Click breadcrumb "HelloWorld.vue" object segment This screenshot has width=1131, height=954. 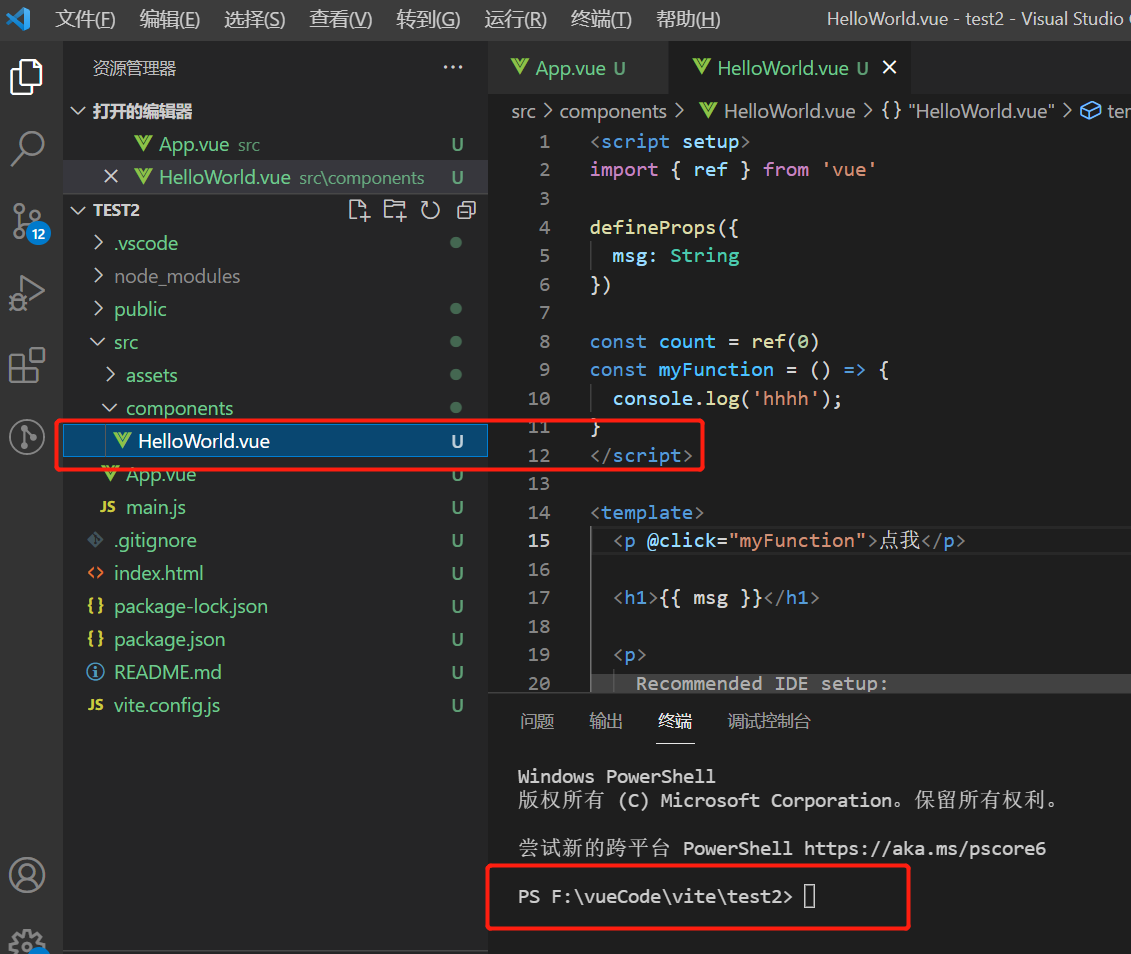pos(968,111)
